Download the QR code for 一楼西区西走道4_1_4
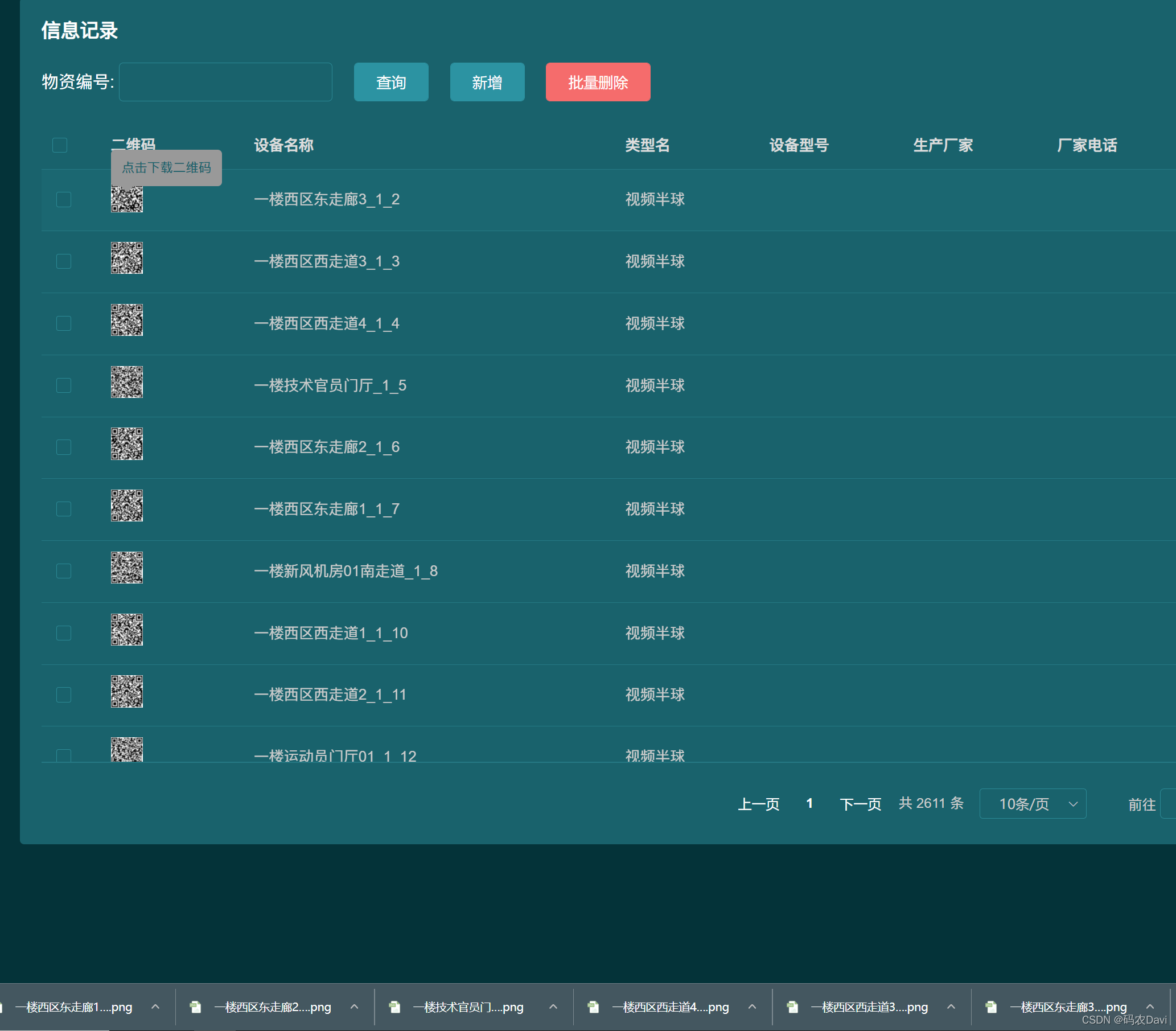Viewport: 1176px width, 1031px height. tap(126, 320)
